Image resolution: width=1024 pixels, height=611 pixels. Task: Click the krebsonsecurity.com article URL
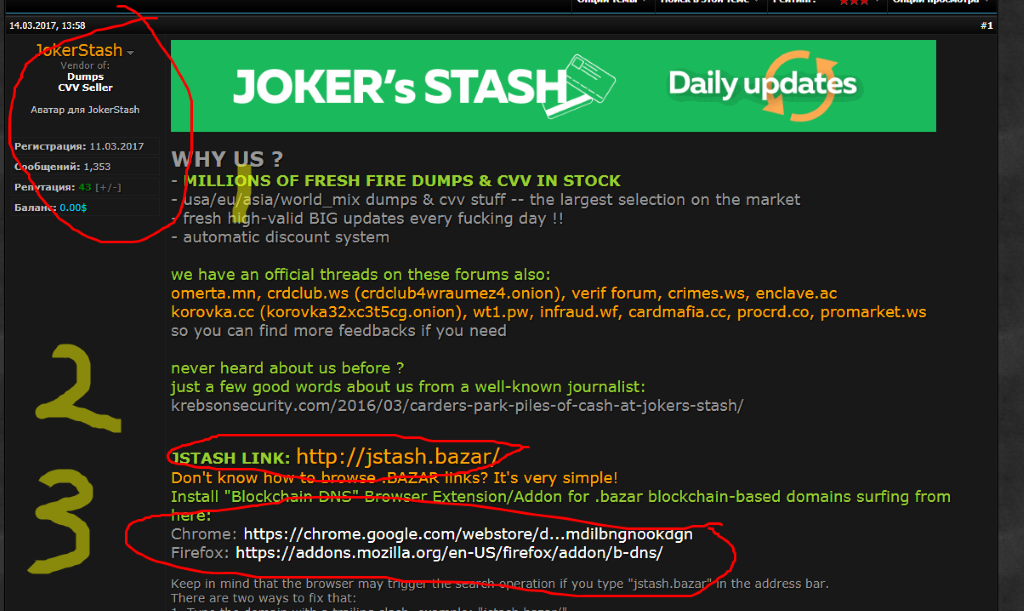pyautogui.click(x=457, y=405)
